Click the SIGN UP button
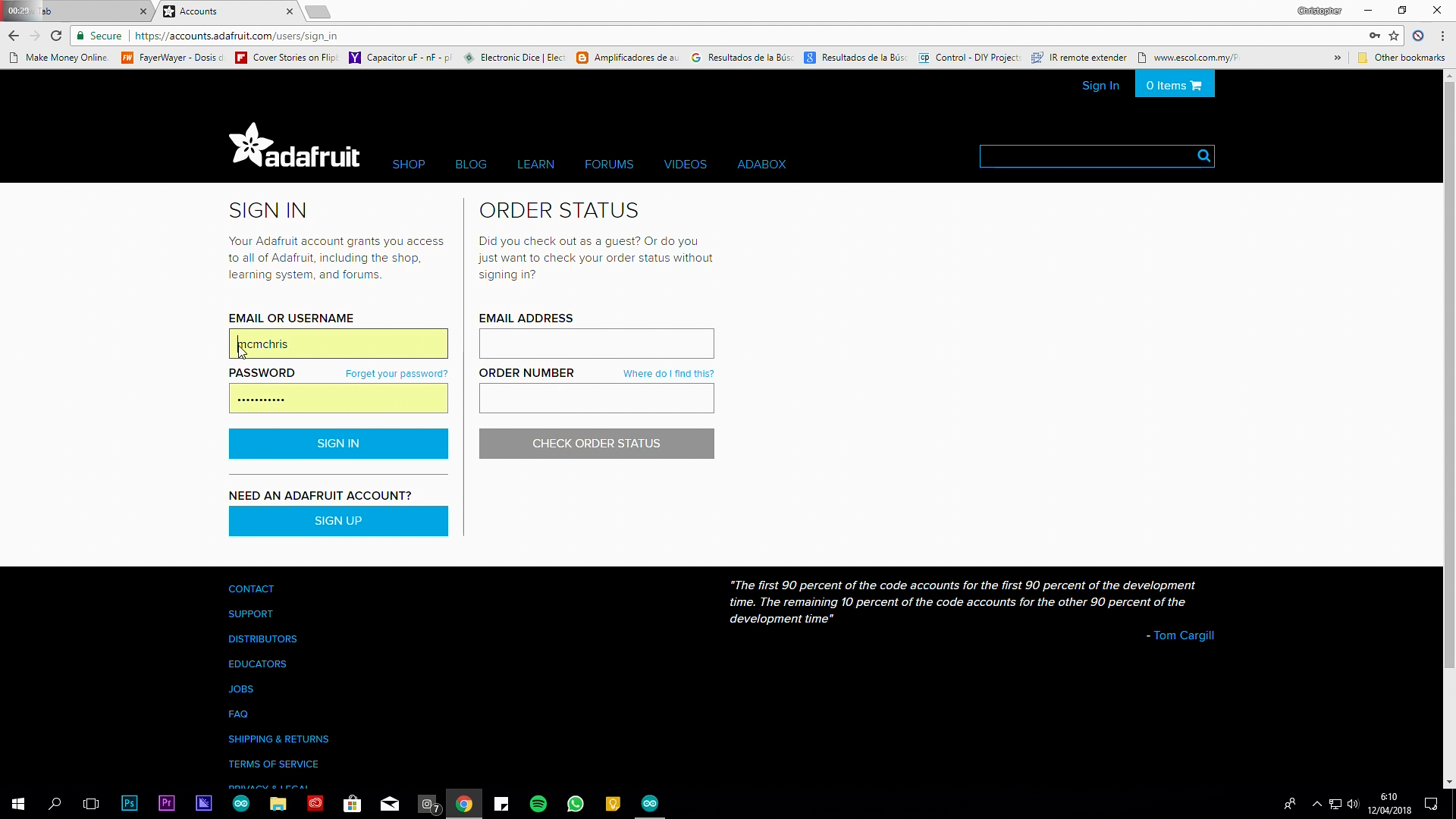 [x=338, y=521]
